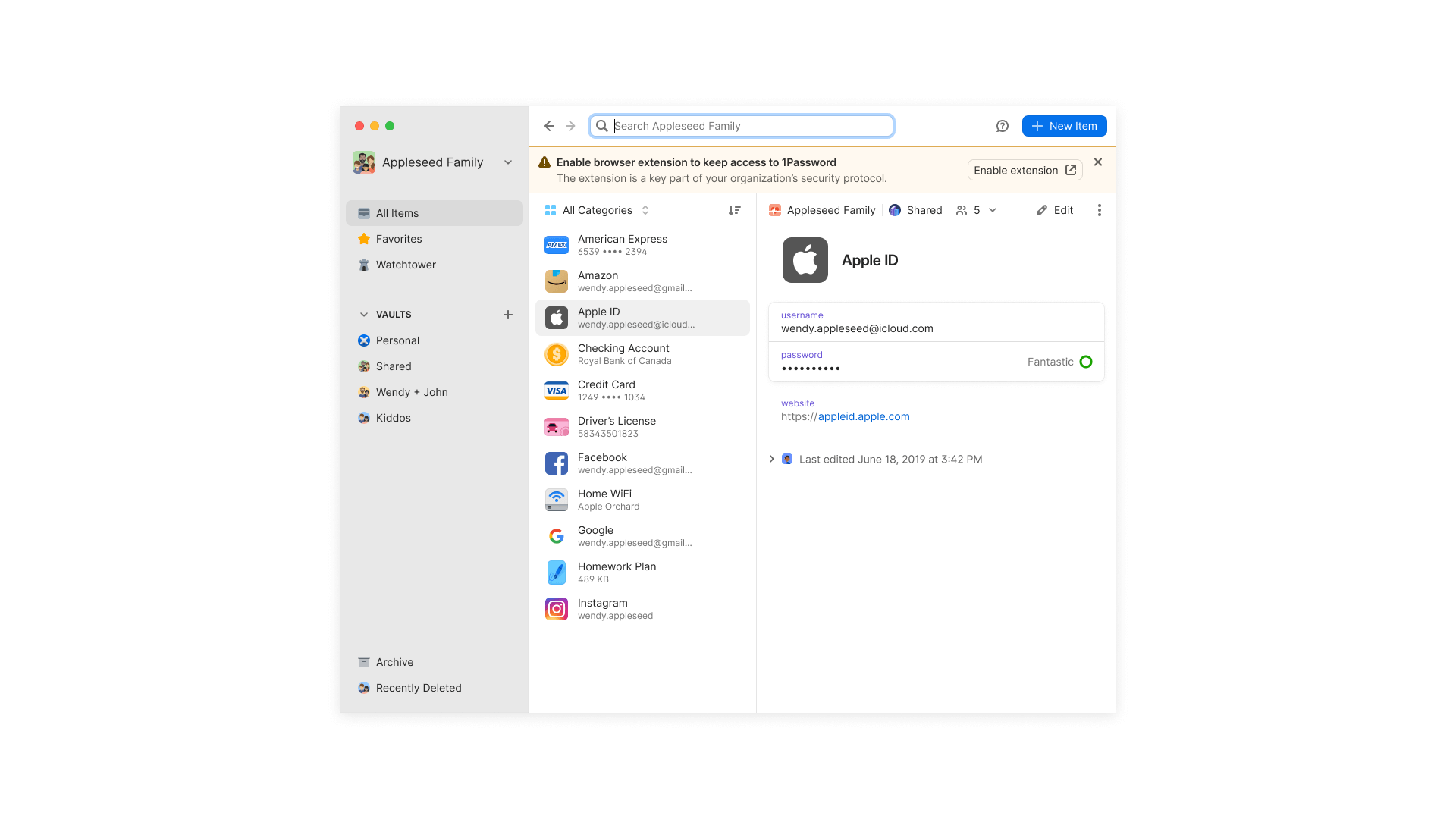Select the Personal vault
The image size is (1456, 819).
click(x=435, y=340)
